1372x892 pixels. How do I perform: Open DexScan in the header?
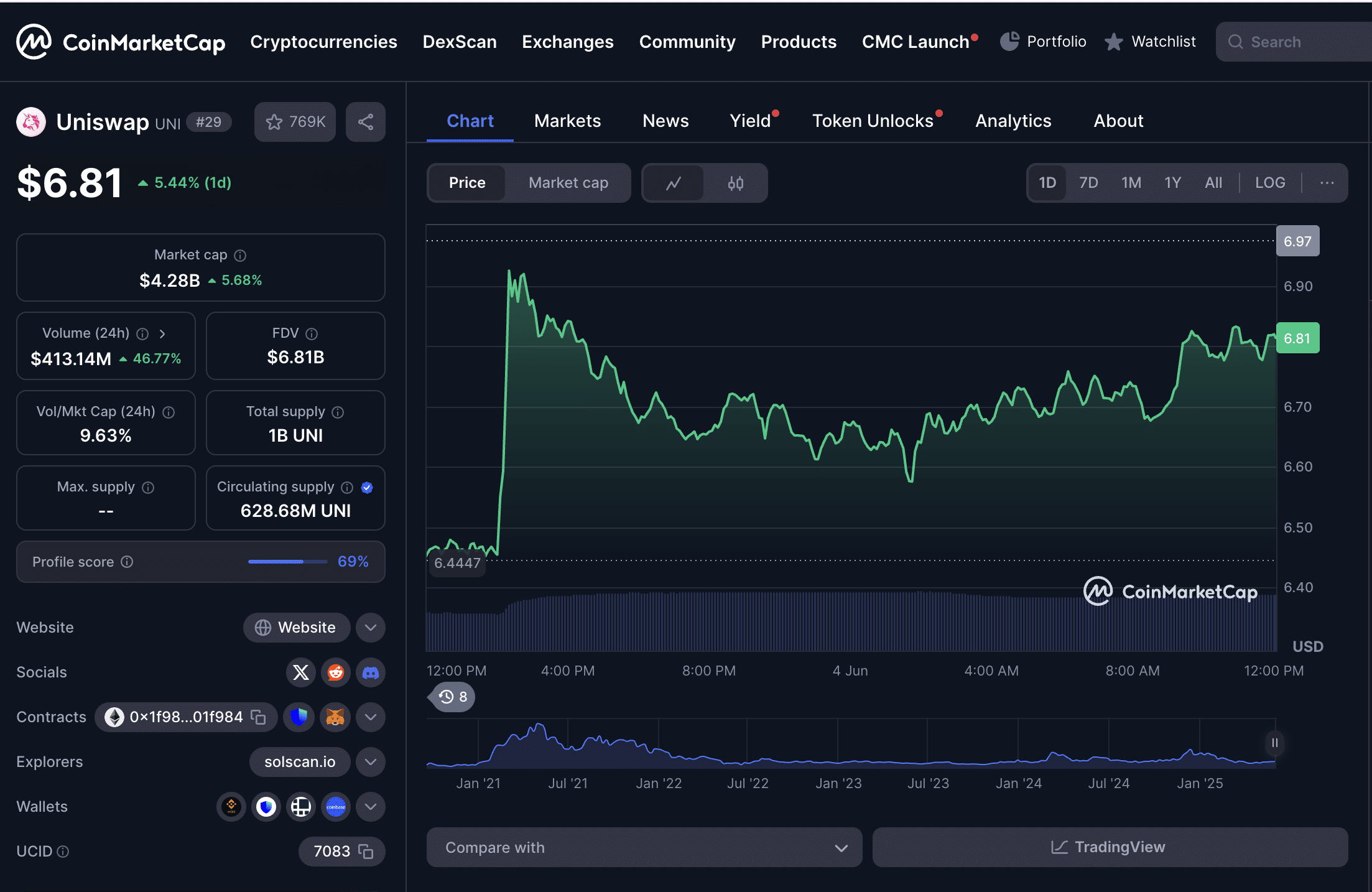[x=460, y=42]
